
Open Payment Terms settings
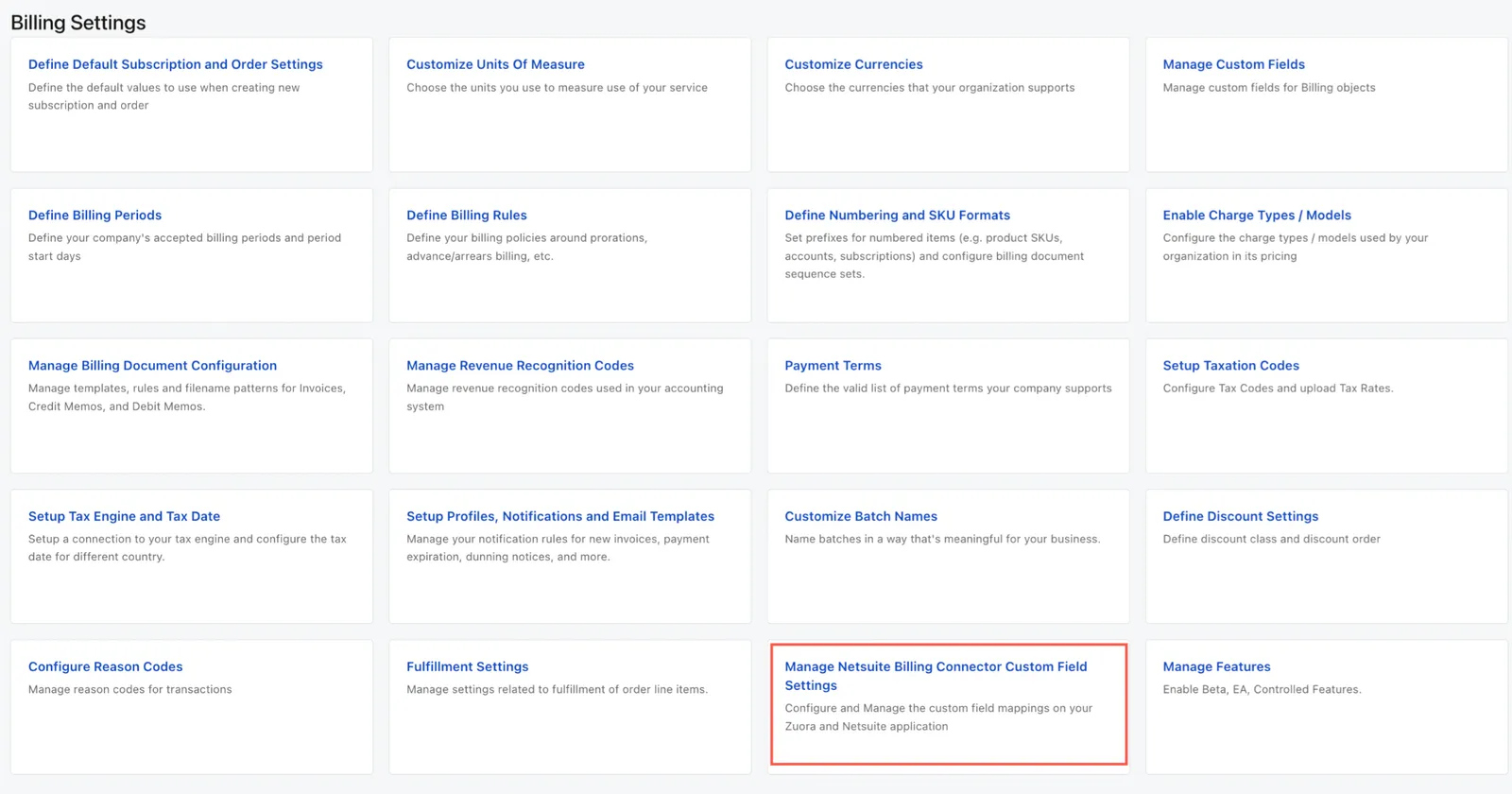833,366
